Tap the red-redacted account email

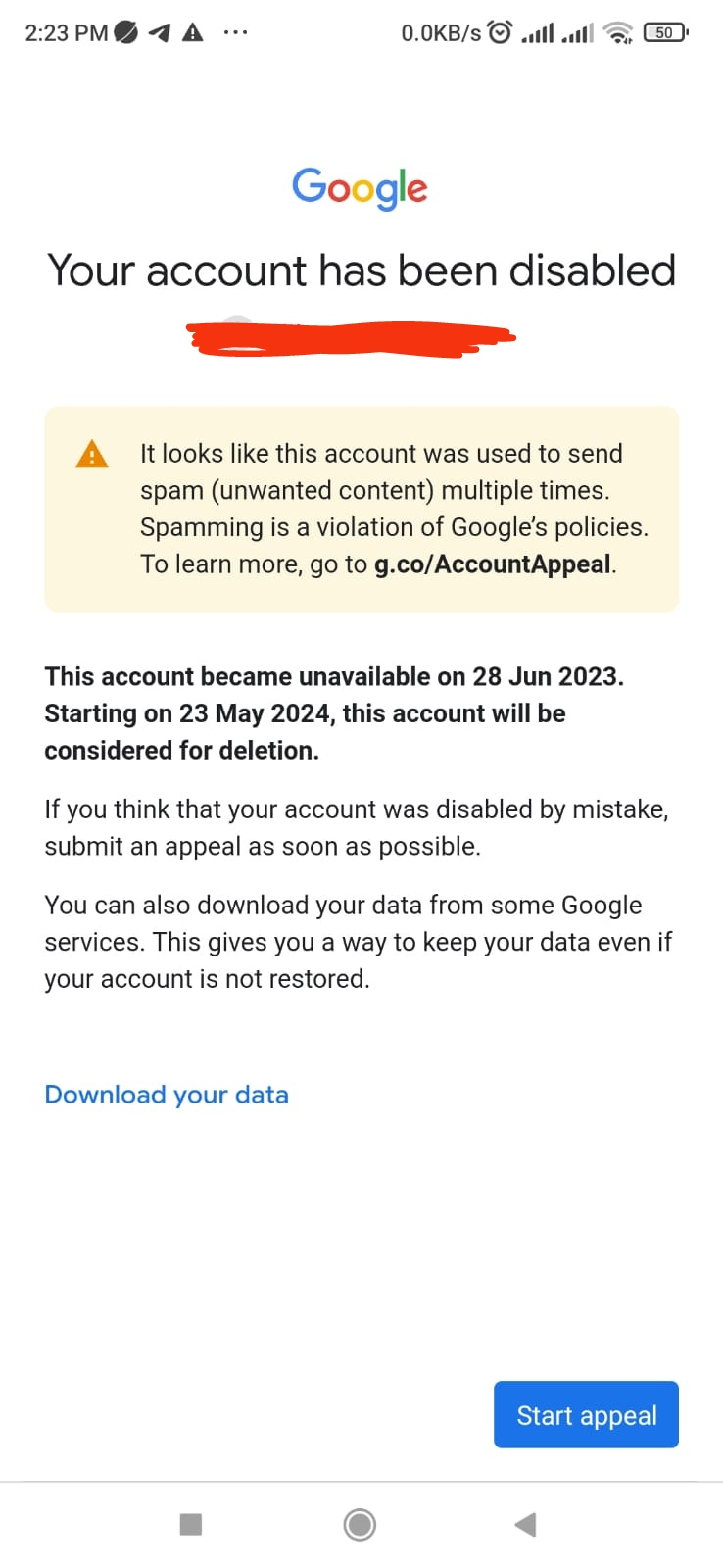coord(353,338)
